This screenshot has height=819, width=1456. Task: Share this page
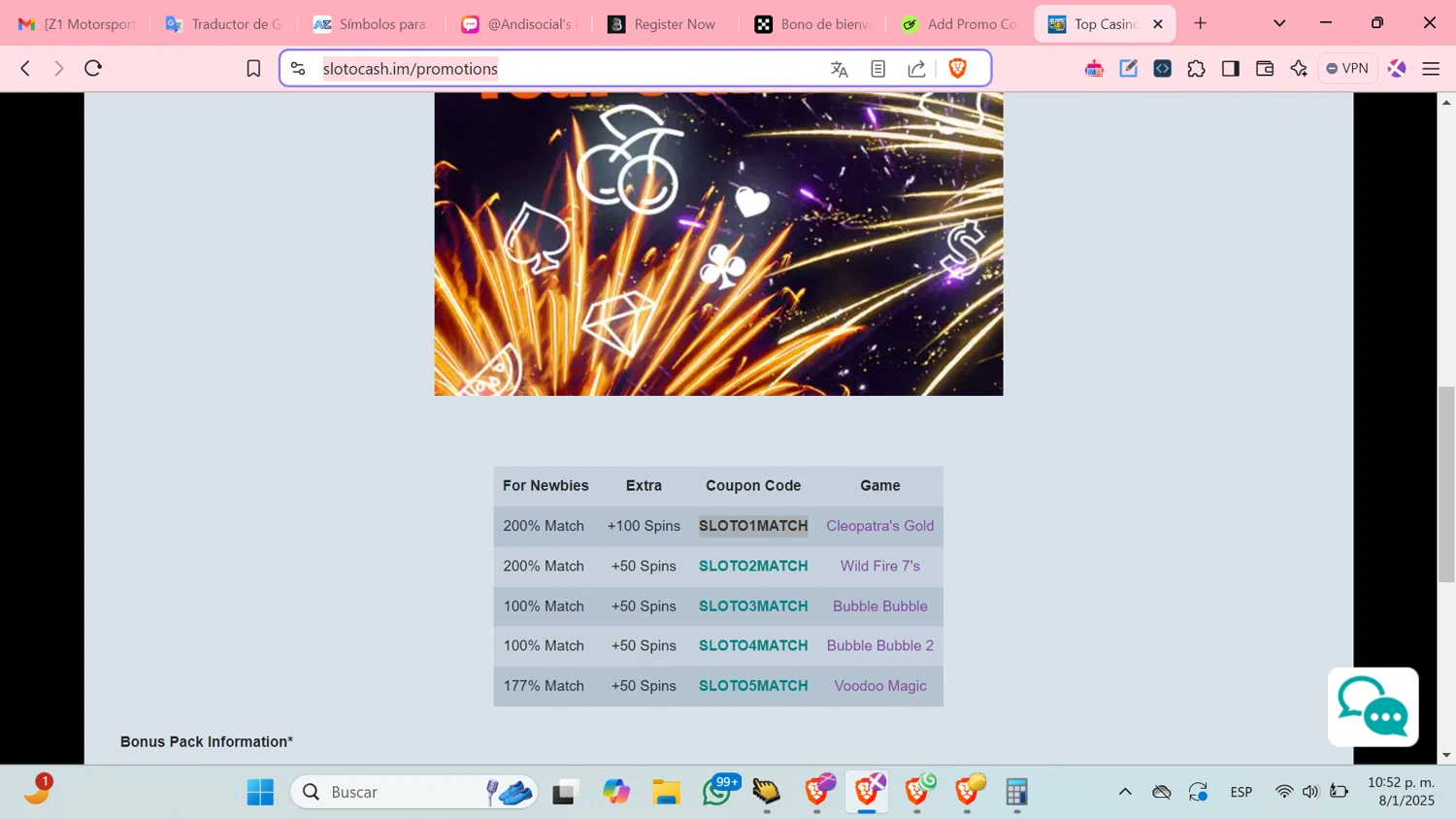pos(916,69)
